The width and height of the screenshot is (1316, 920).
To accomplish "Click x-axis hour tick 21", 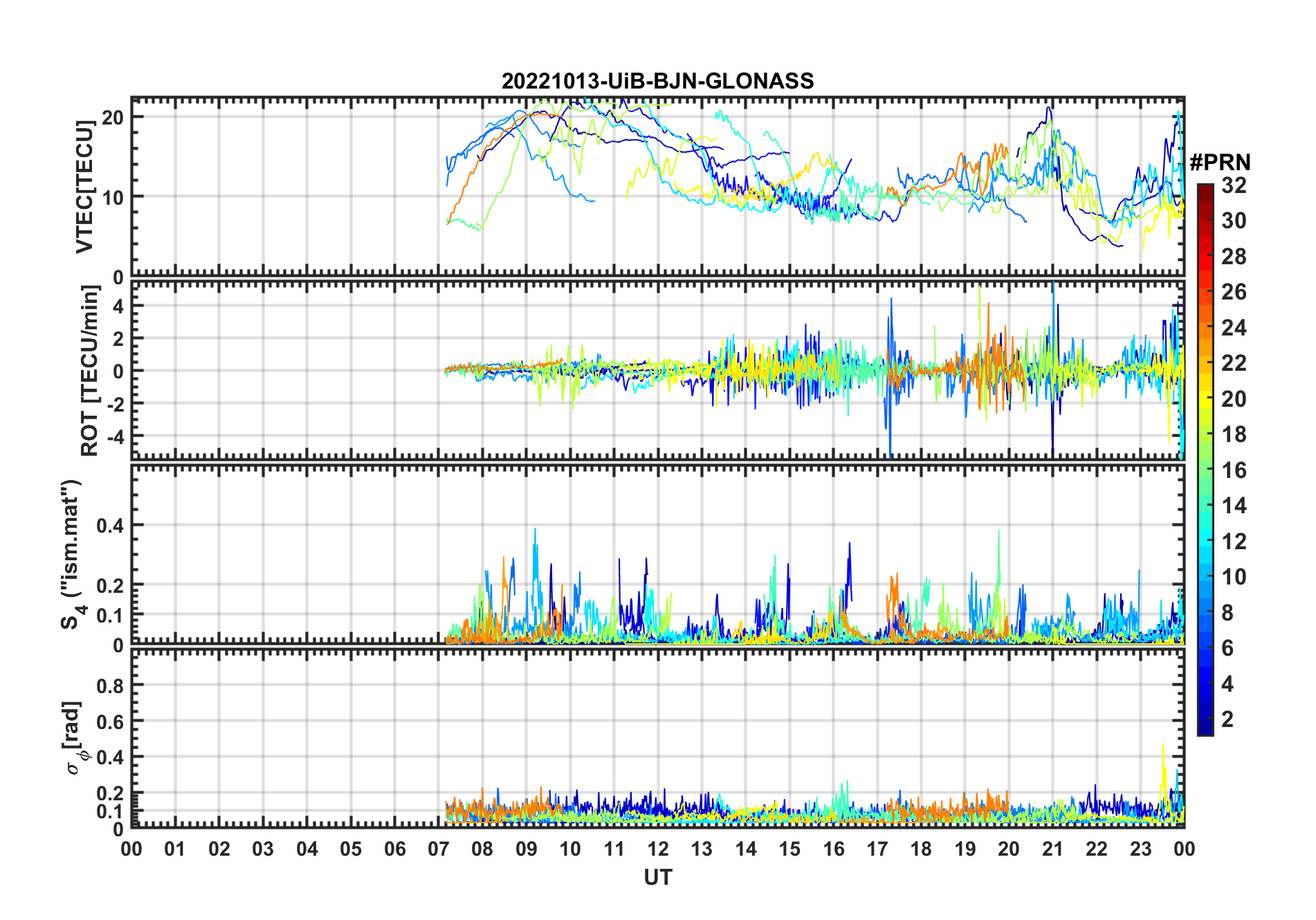I will point(1053,849).
